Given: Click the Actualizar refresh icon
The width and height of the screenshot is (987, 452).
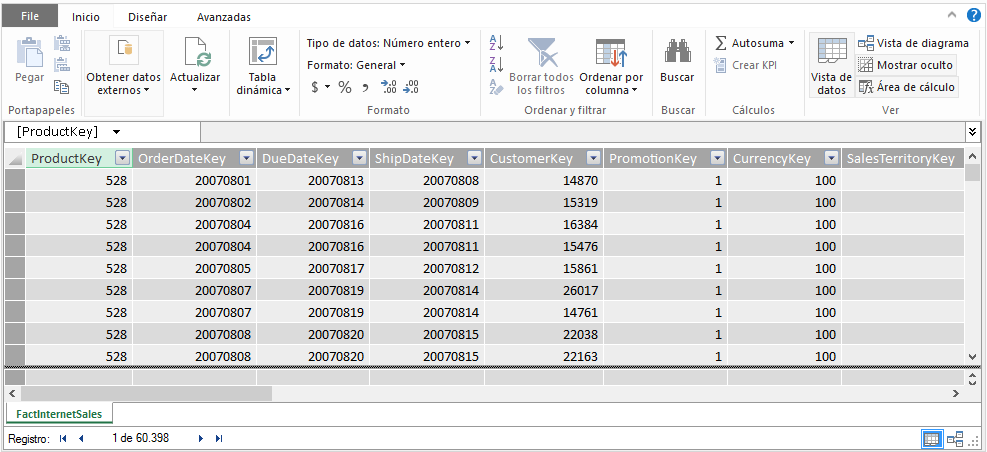Looking at the screenshot, I should click(x=195, y=52).
